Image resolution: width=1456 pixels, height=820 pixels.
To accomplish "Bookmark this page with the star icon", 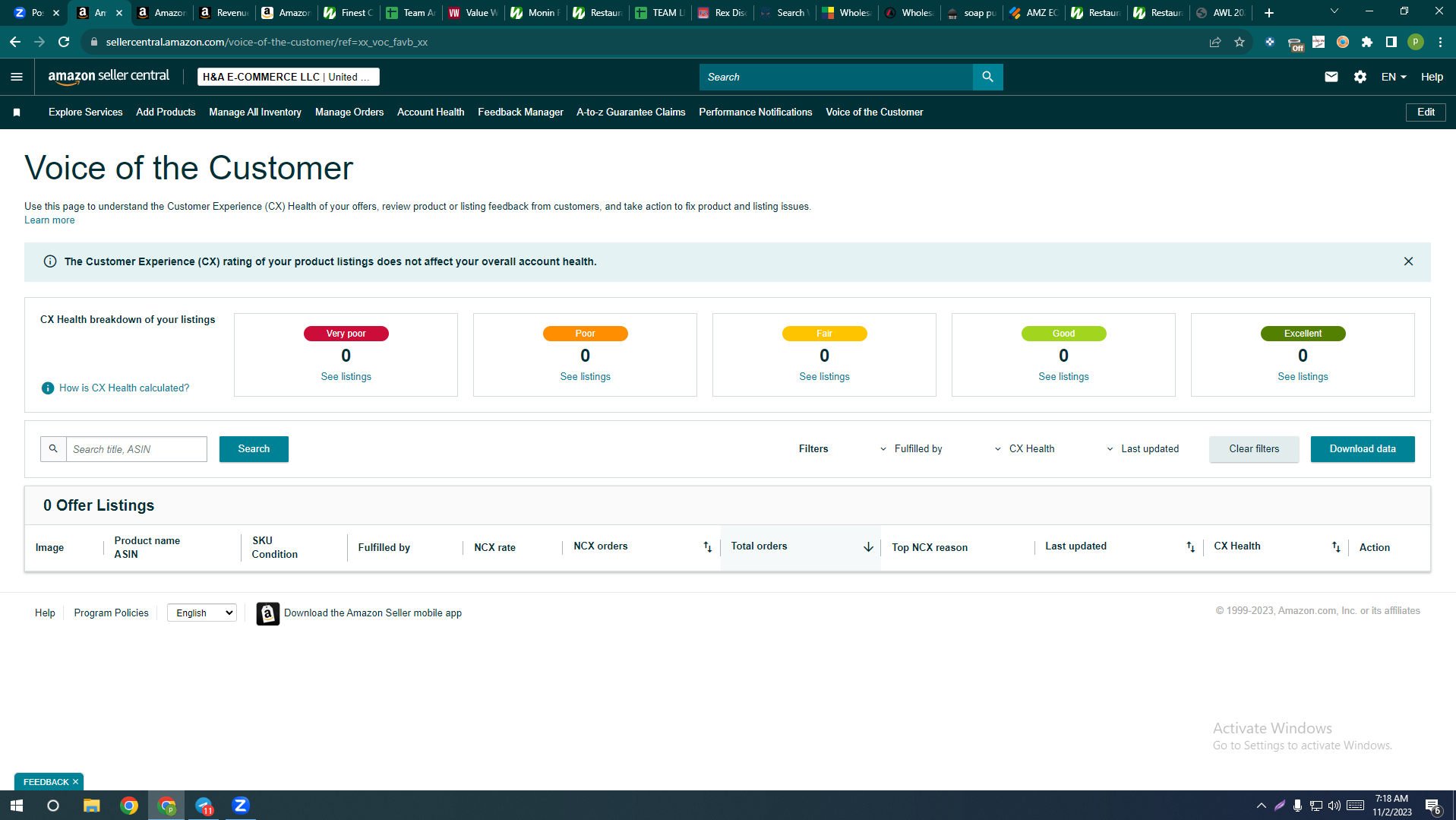I will (1240, 42).
